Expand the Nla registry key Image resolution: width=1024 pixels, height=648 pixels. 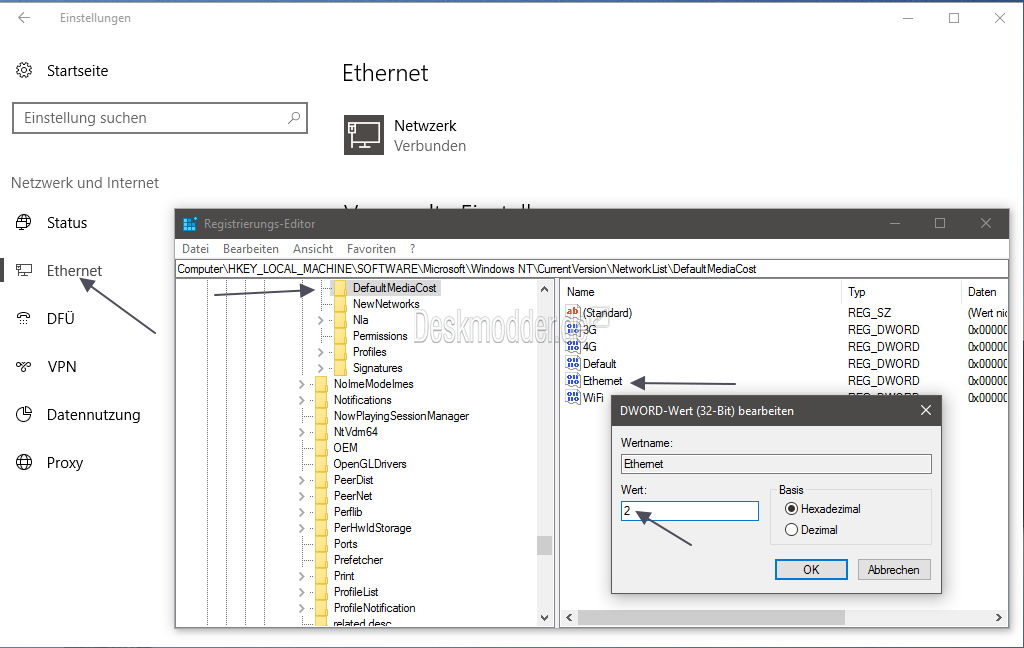[x=321, y=320]
